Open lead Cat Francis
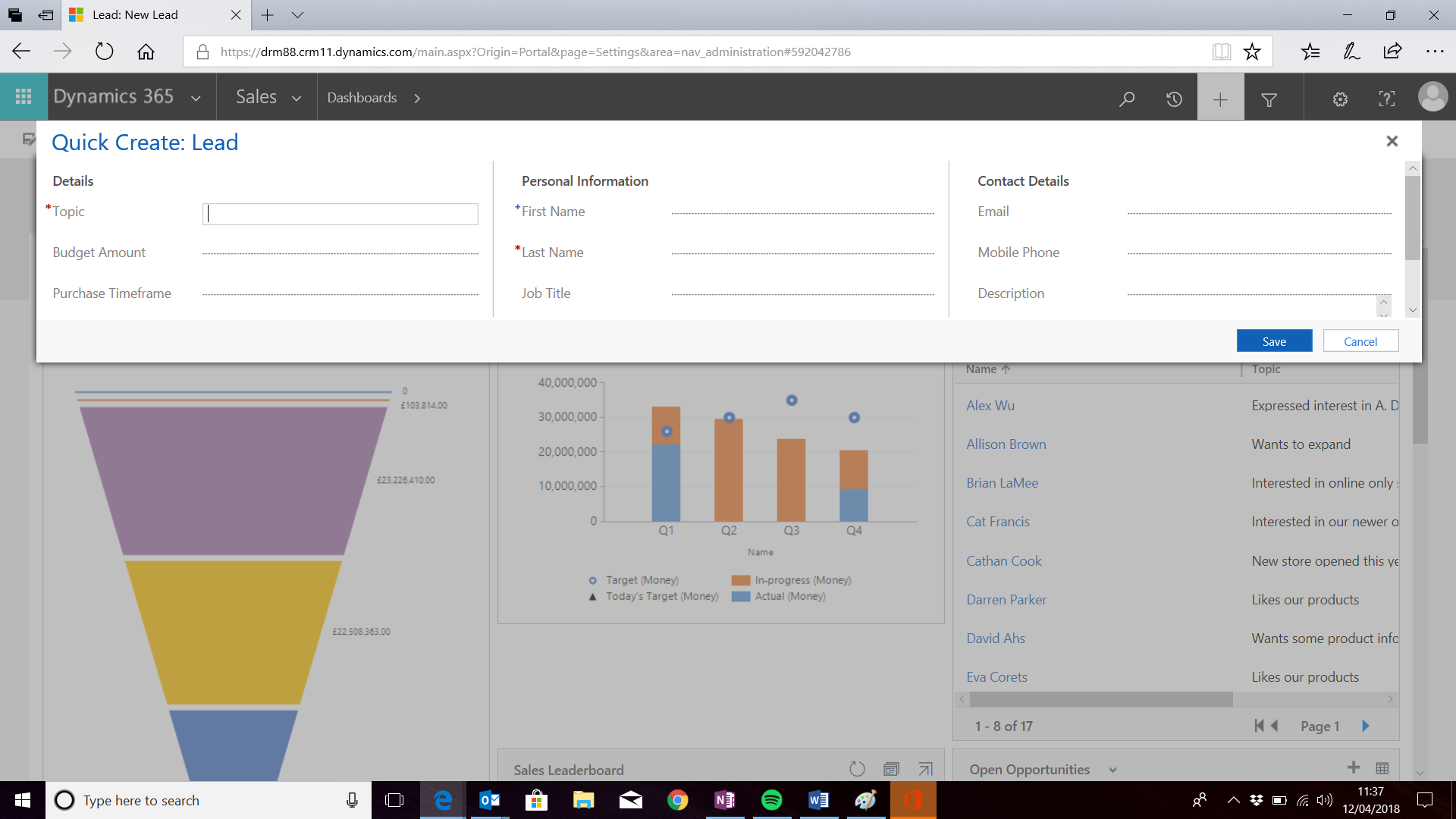 click(x=997, y=522)
